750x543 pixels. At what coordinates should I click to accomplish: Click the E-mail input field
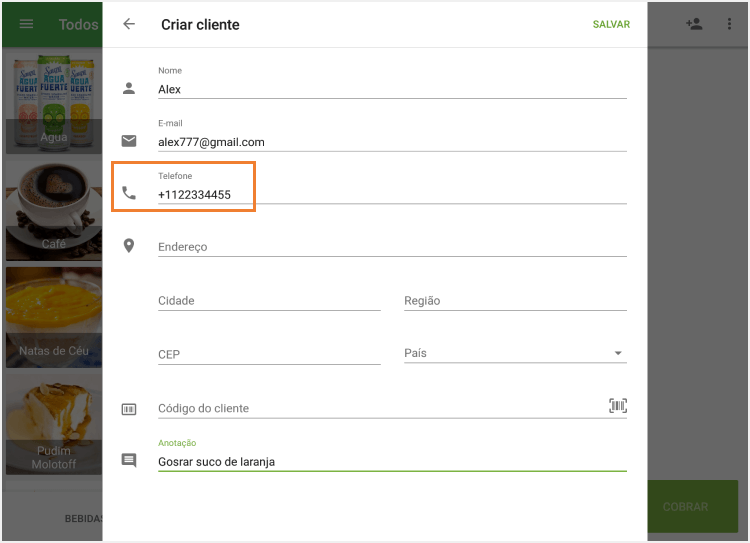(392, 142)
